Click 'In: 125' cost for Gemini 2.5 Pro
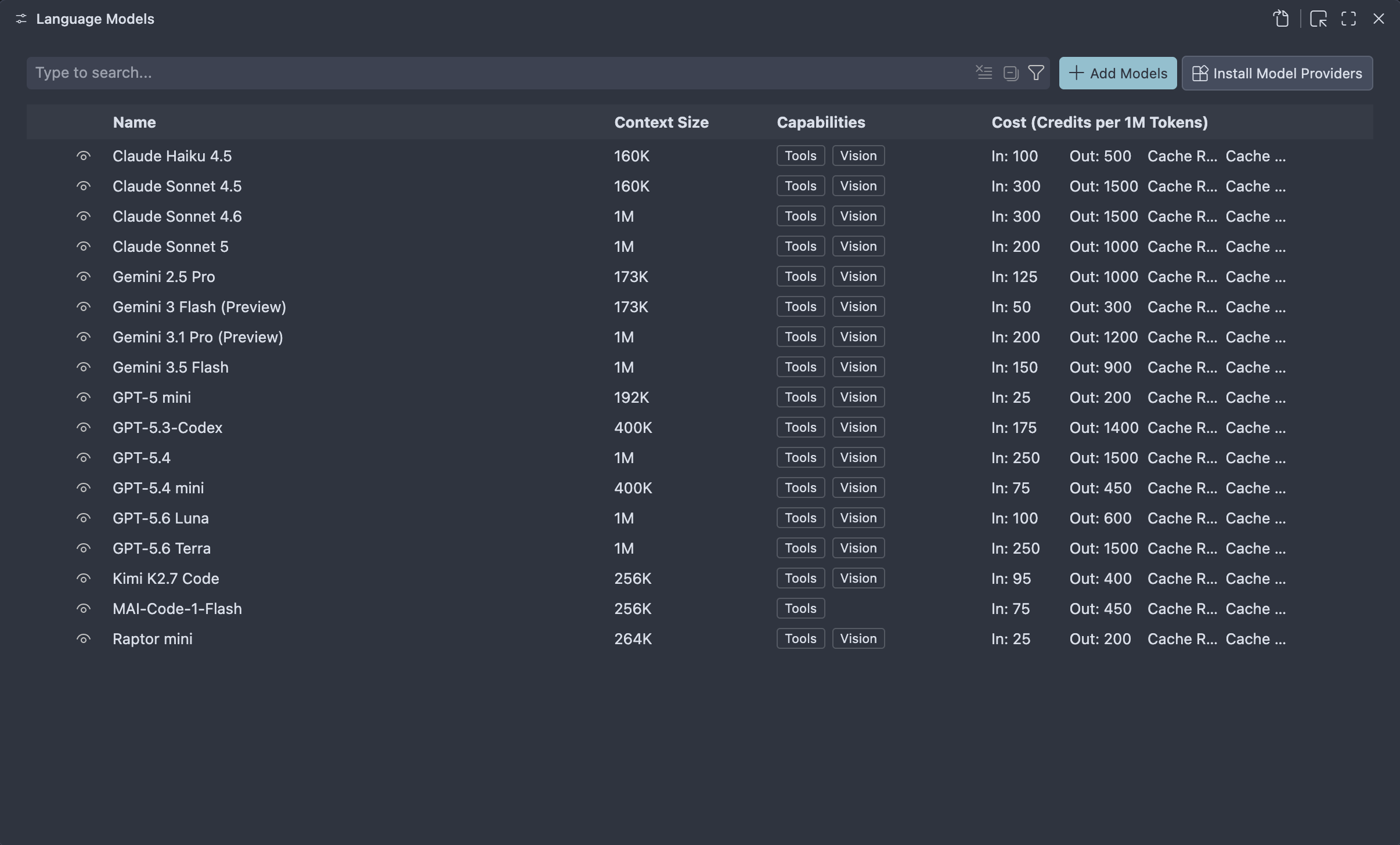 point(1014,277)
